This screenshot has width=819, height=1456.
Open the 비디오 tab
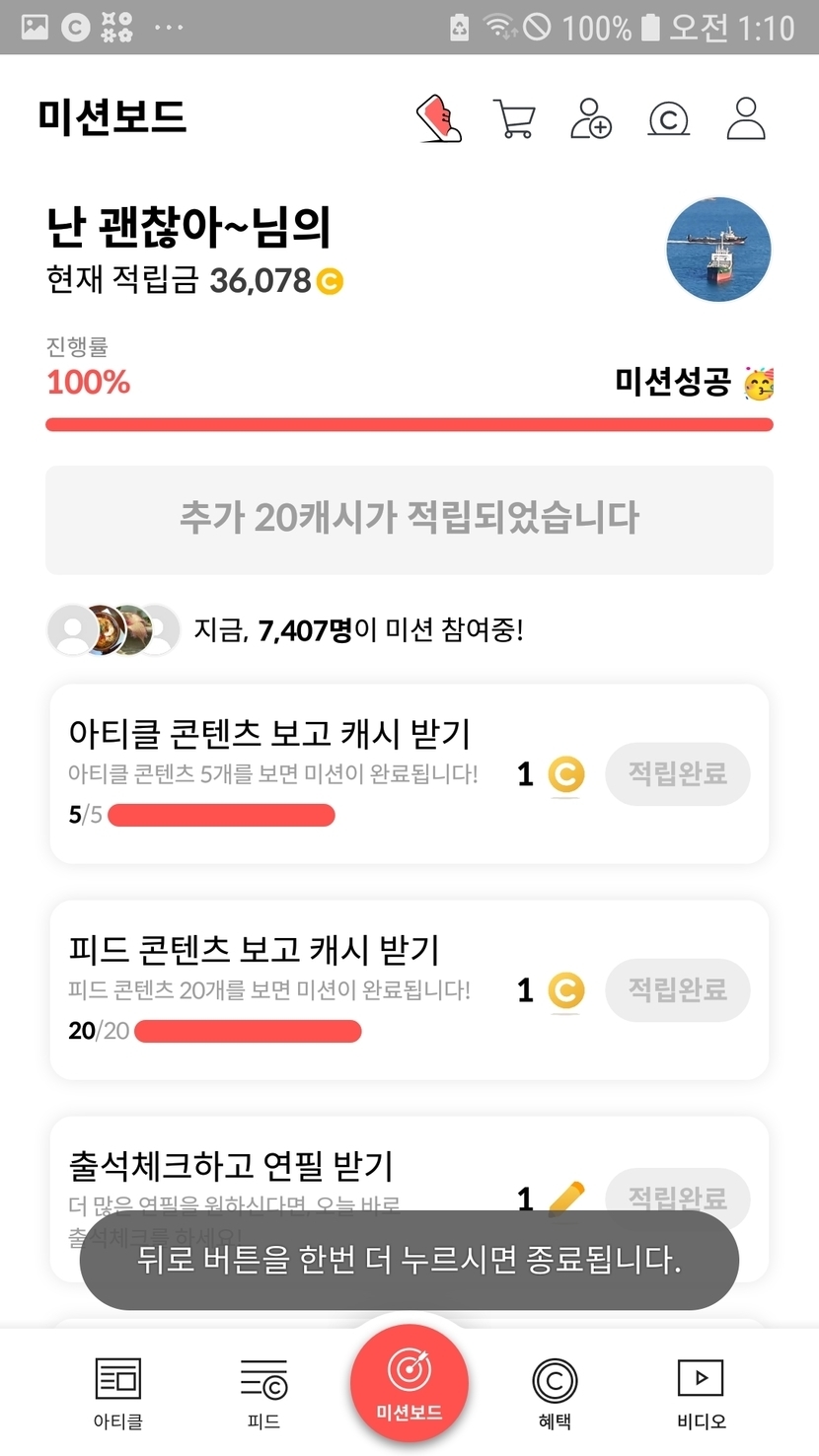[x=701, y=1393]
